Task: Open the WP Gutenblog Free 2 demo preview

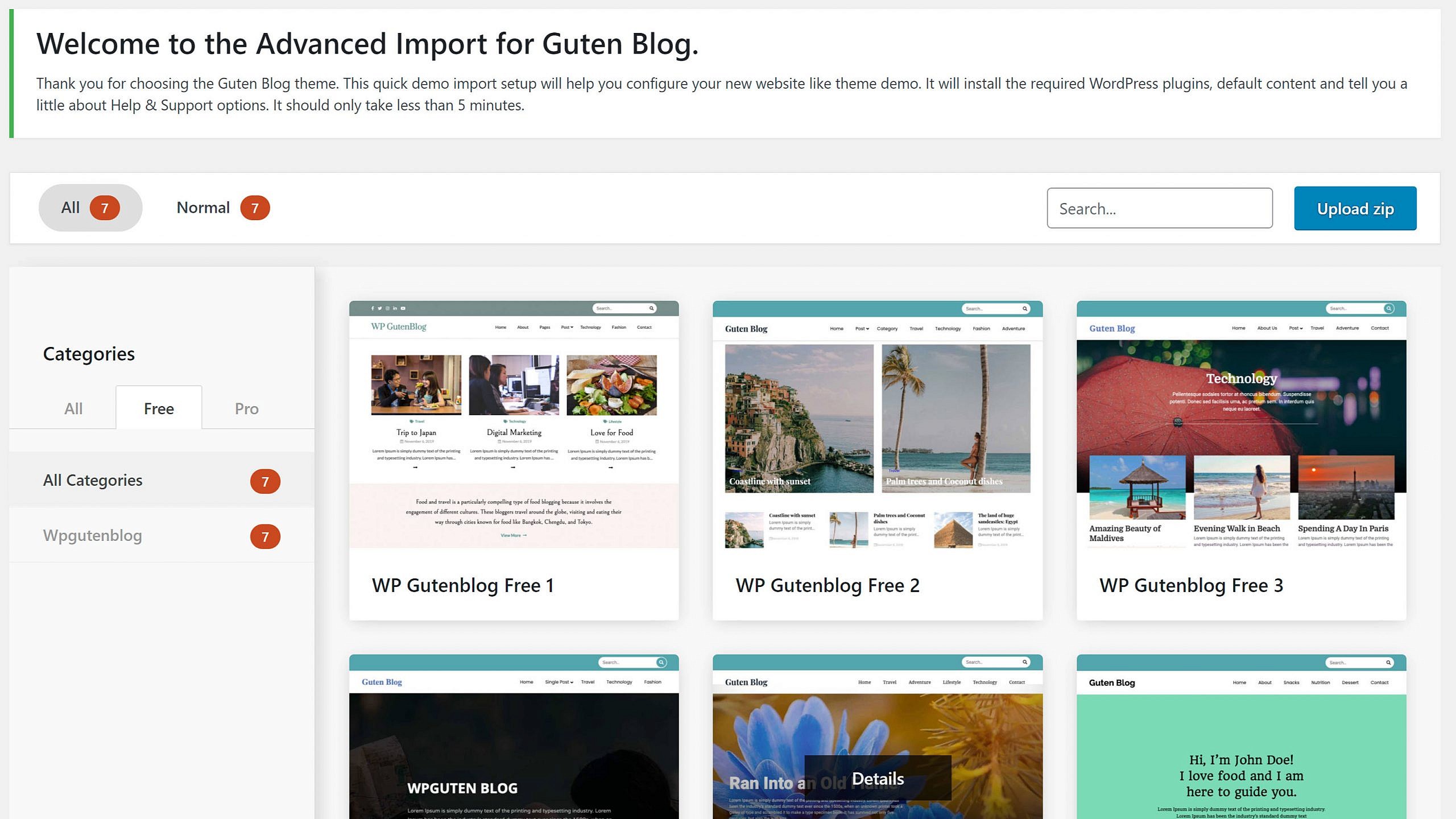Action: (878, 427)
